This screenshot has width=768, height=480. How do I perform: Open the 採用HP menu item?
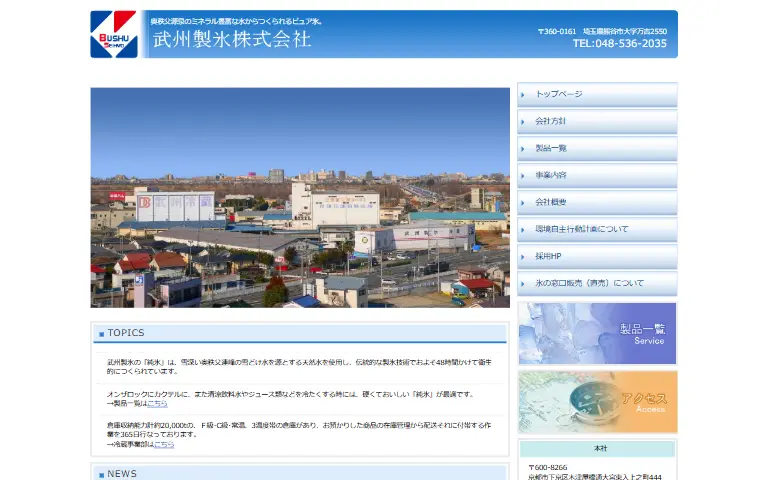click(x=597, y=256)
